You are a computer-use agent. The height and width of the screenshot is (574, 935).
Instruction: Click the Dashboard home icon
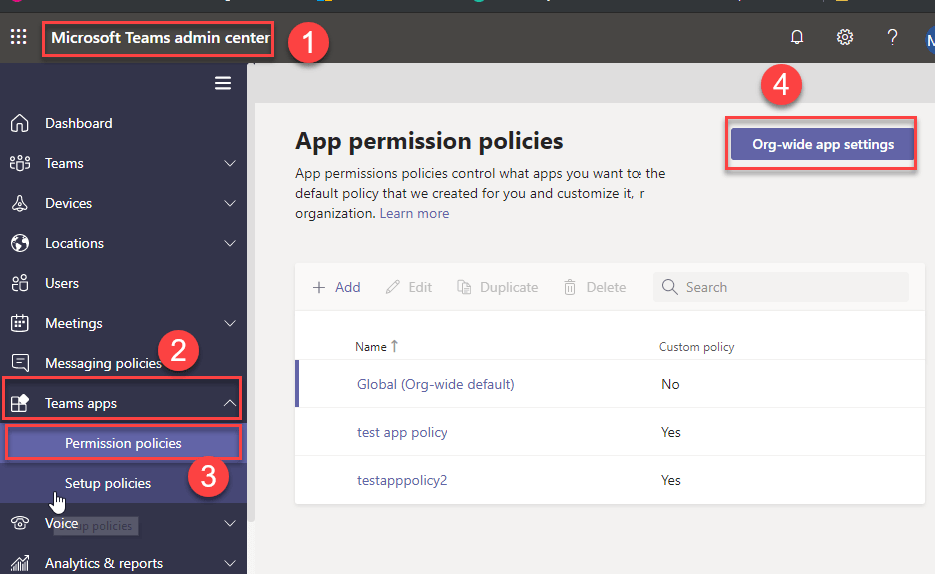(19, 123)
